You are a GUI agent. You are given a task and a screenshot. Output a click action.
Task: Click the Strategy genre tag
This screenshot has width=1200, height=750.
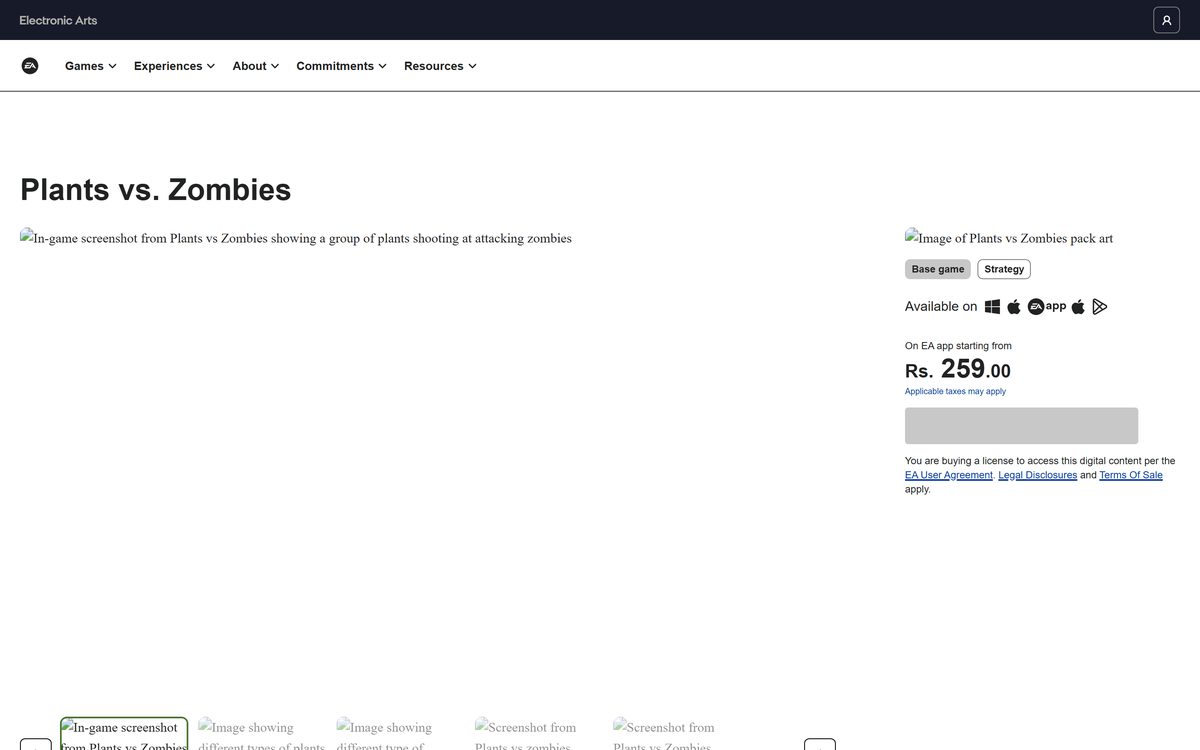(1004, 269)
